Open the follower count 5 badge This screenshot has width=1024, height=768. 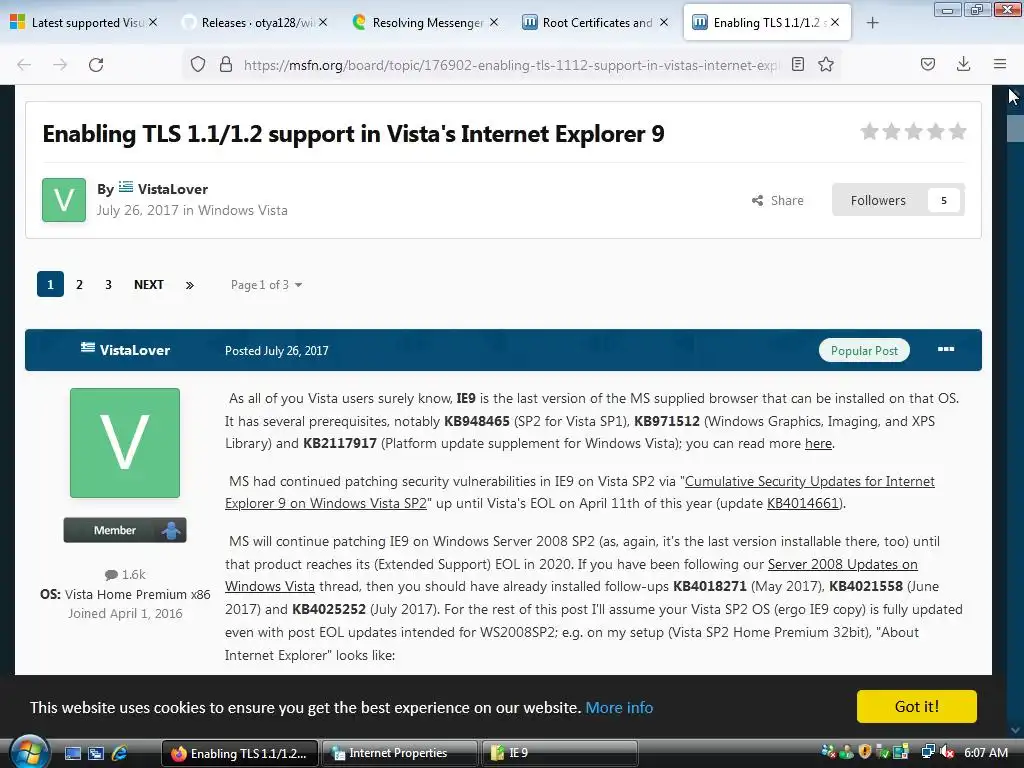pos(944,200)
